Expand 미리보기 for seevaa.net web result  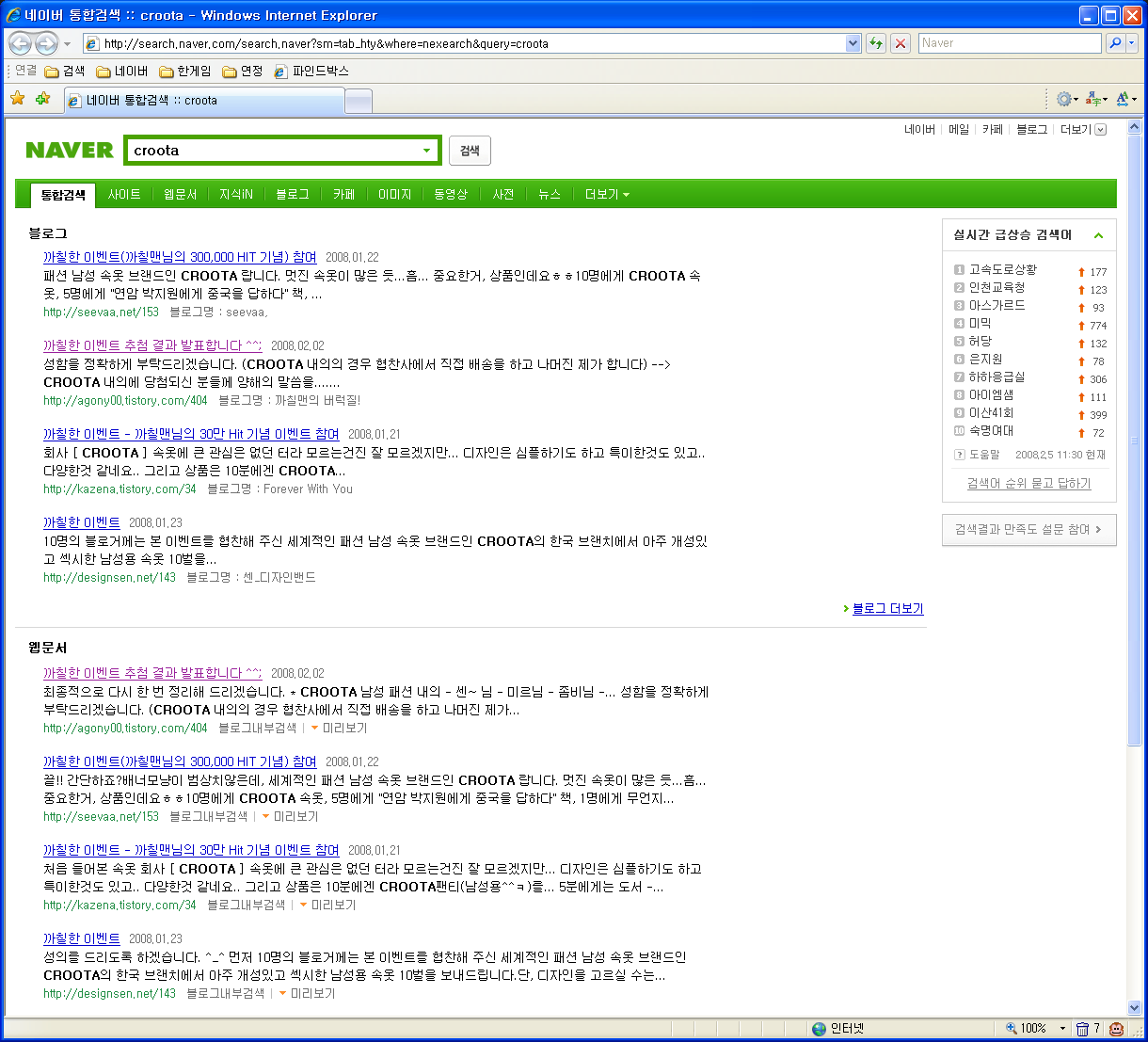click(290, 816)
